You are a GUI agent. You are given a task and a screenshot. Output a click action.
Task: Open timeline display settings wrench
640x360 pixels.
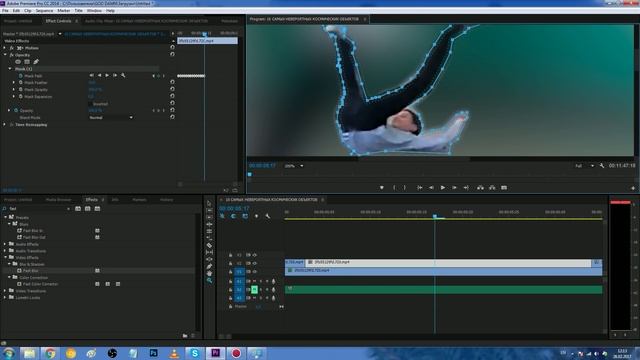point(268,216)
